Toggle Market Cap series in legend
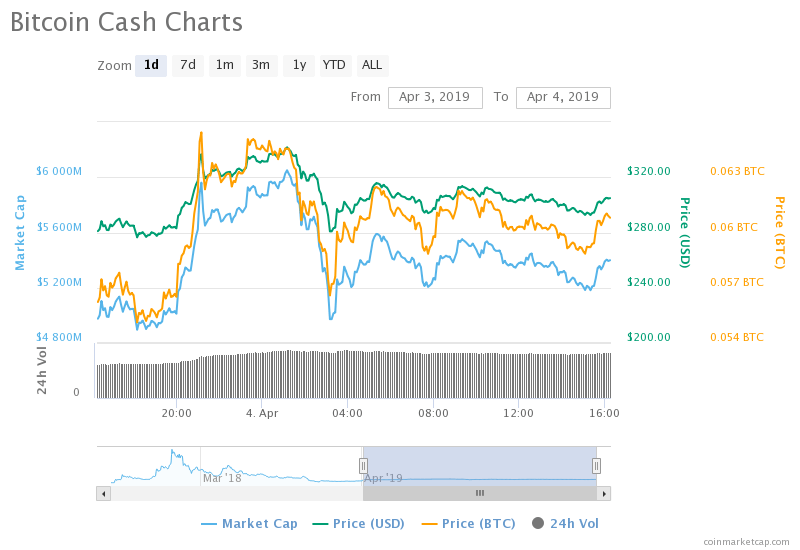 click(251, 523)
